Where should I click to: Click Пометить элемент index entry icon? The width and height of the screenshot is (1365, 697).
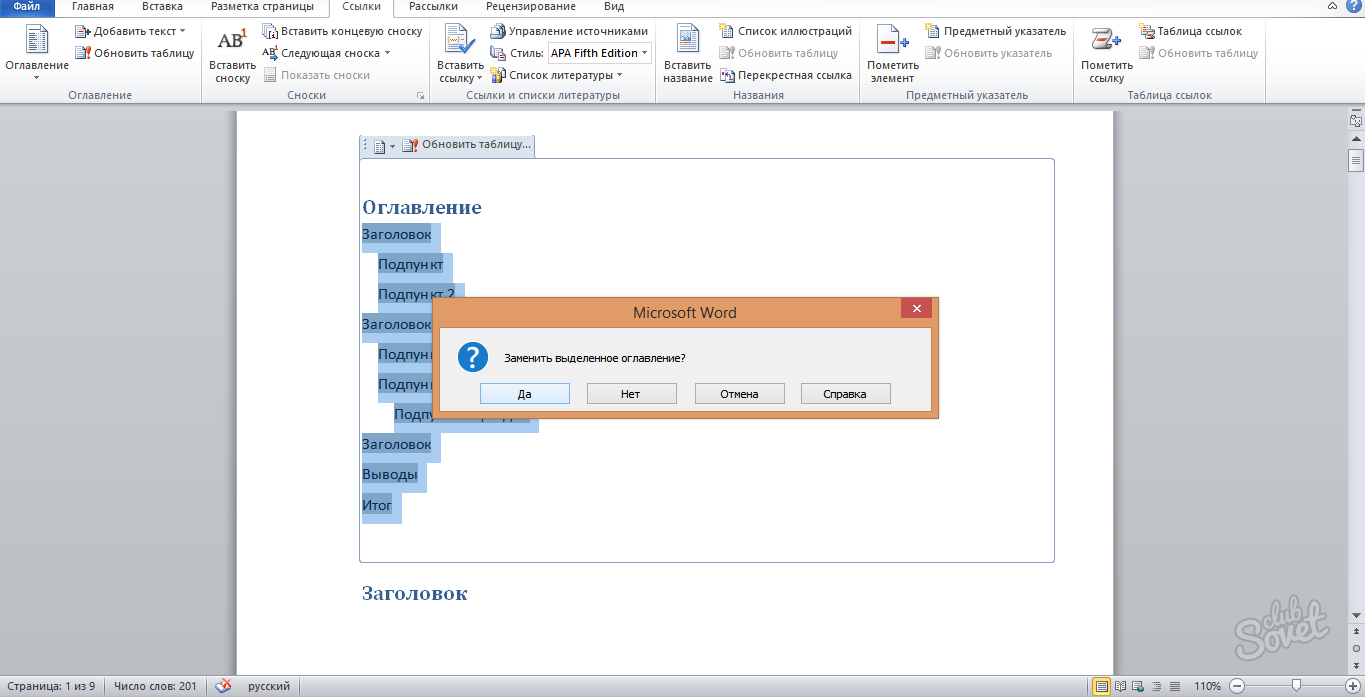click(891, 41)
